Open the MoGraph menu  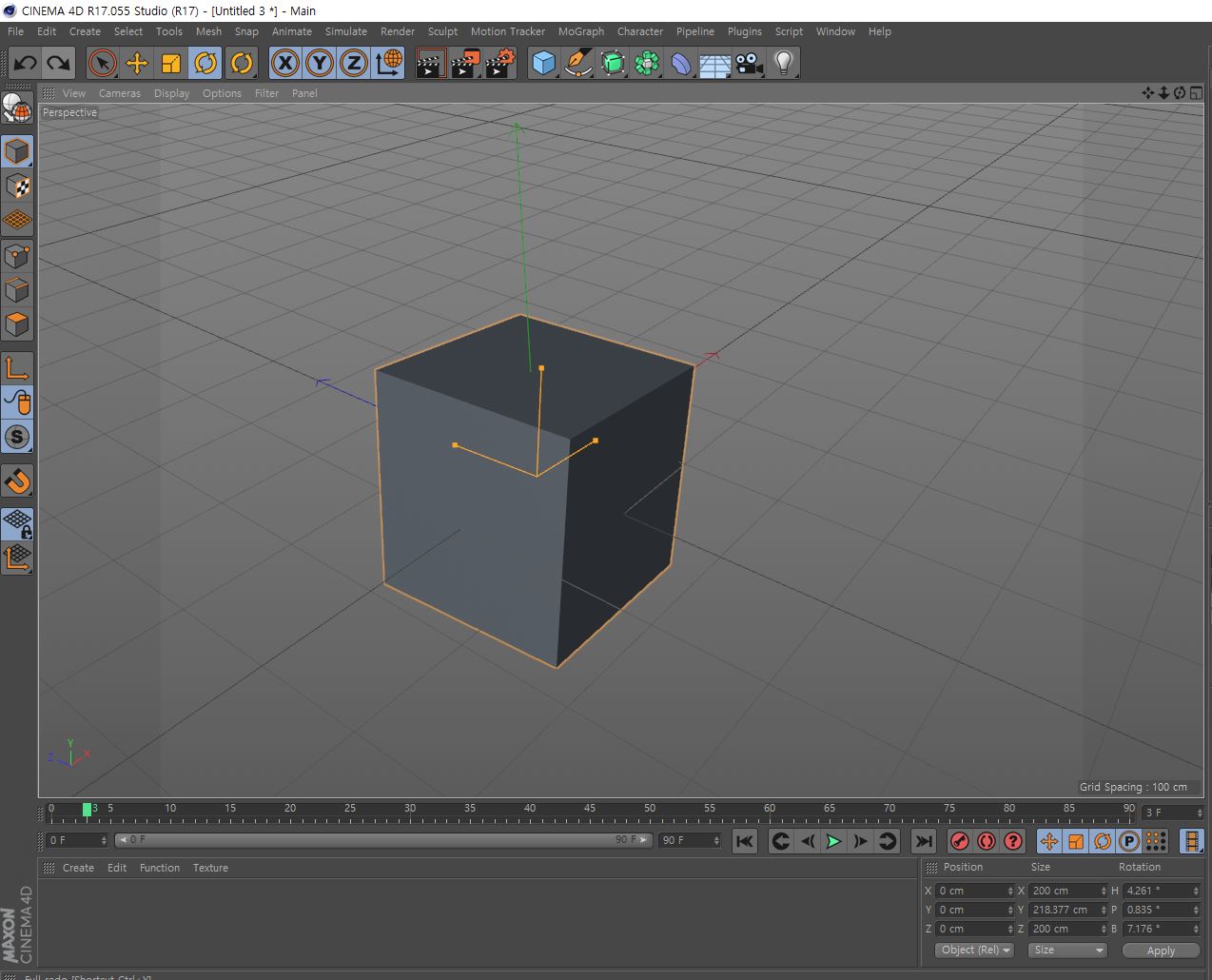[x=580, y=31]
